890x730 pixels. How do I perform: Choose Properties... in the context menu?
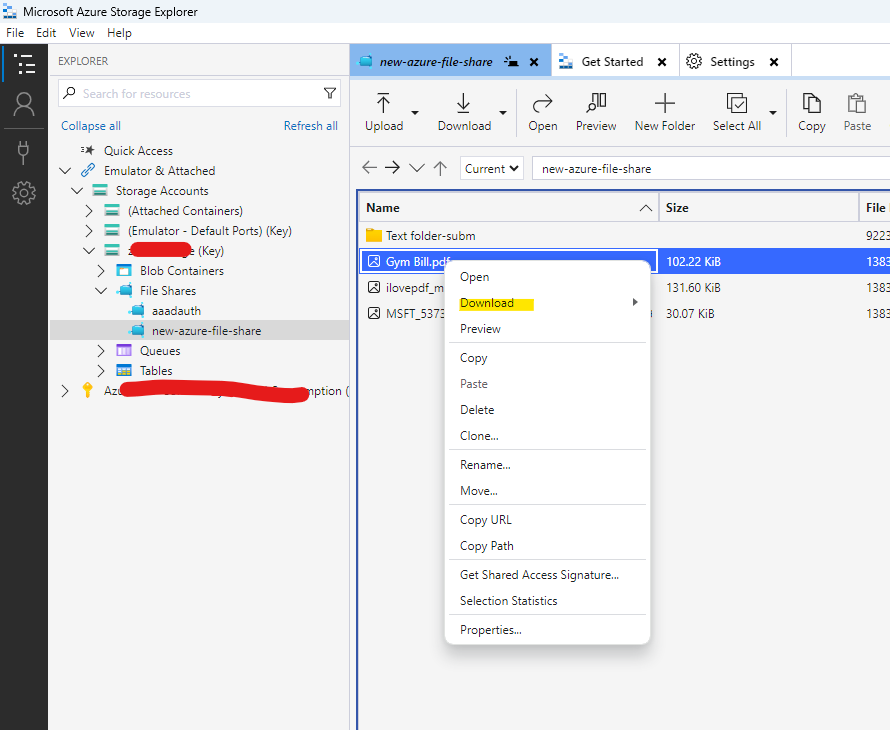547,630
